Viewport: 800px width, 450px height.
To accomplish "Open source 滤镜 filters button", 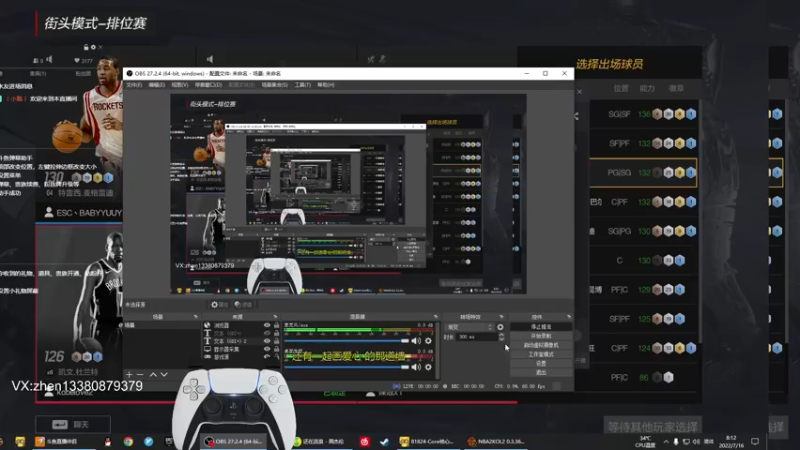I will (x=244, y=305).
